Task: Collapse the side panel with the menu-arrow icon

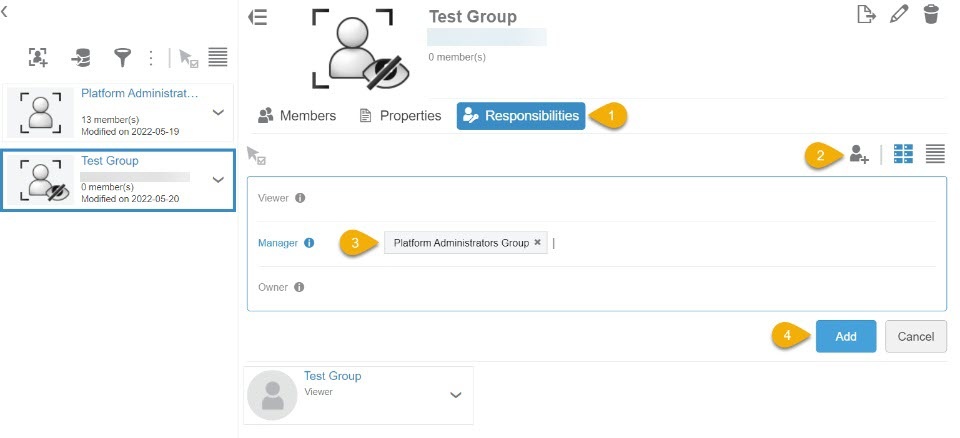Action: coord(258,17)
